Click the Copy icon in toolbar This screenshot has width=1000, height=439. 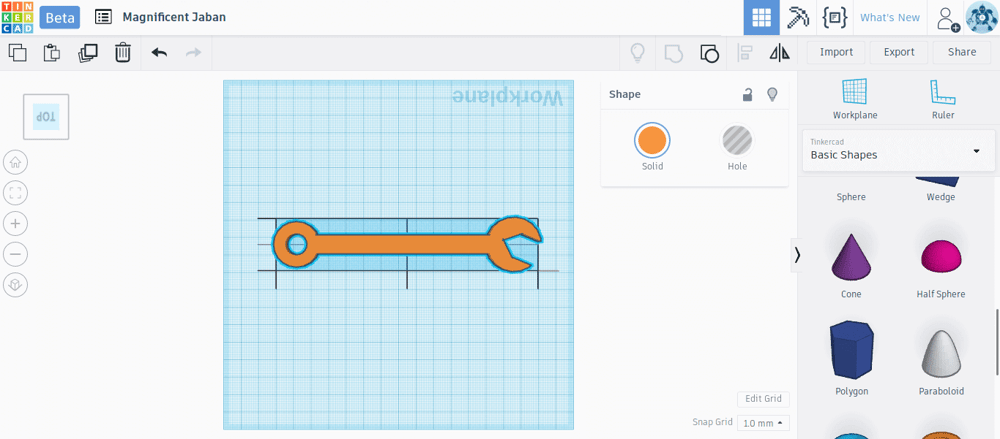18,52
